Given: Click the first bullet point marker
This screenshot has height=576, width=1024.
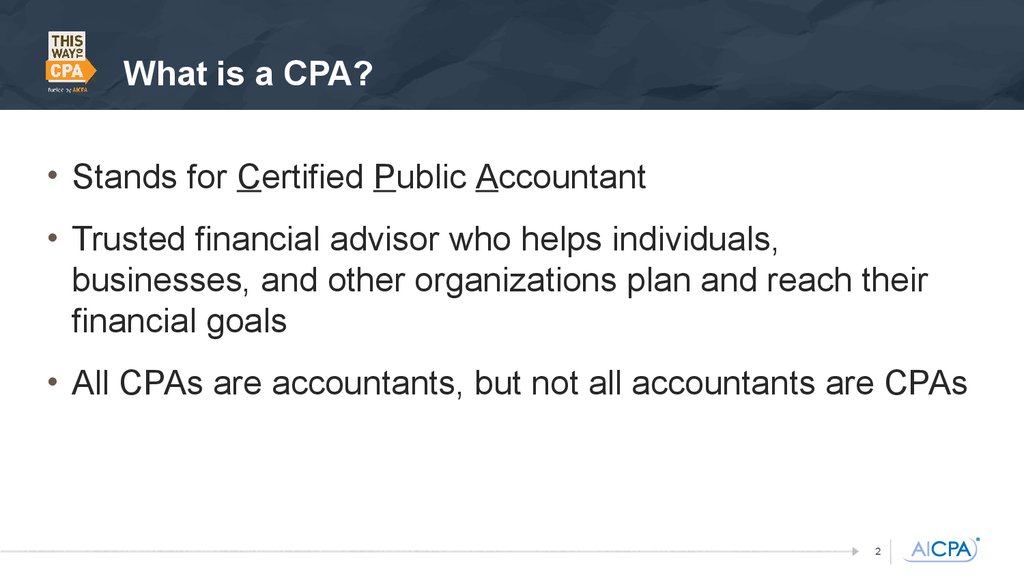Looking at the screenshot, I should tap(53, 176).
